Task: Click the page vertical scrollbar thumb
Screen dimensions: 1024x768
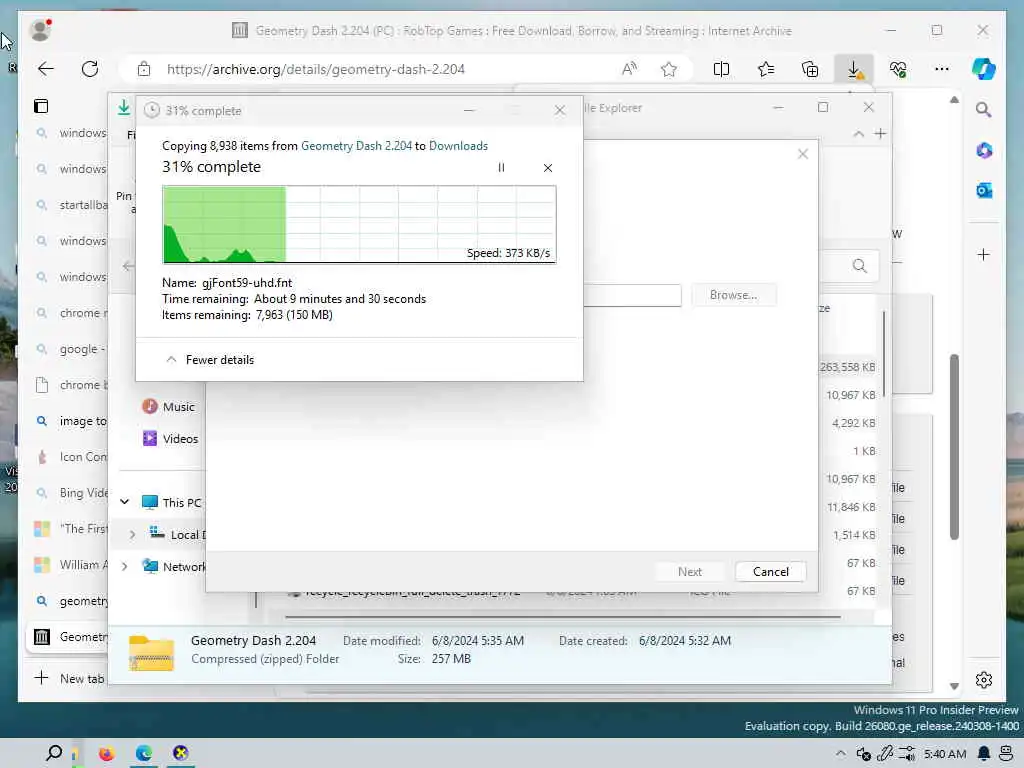Action: (954, 447)
